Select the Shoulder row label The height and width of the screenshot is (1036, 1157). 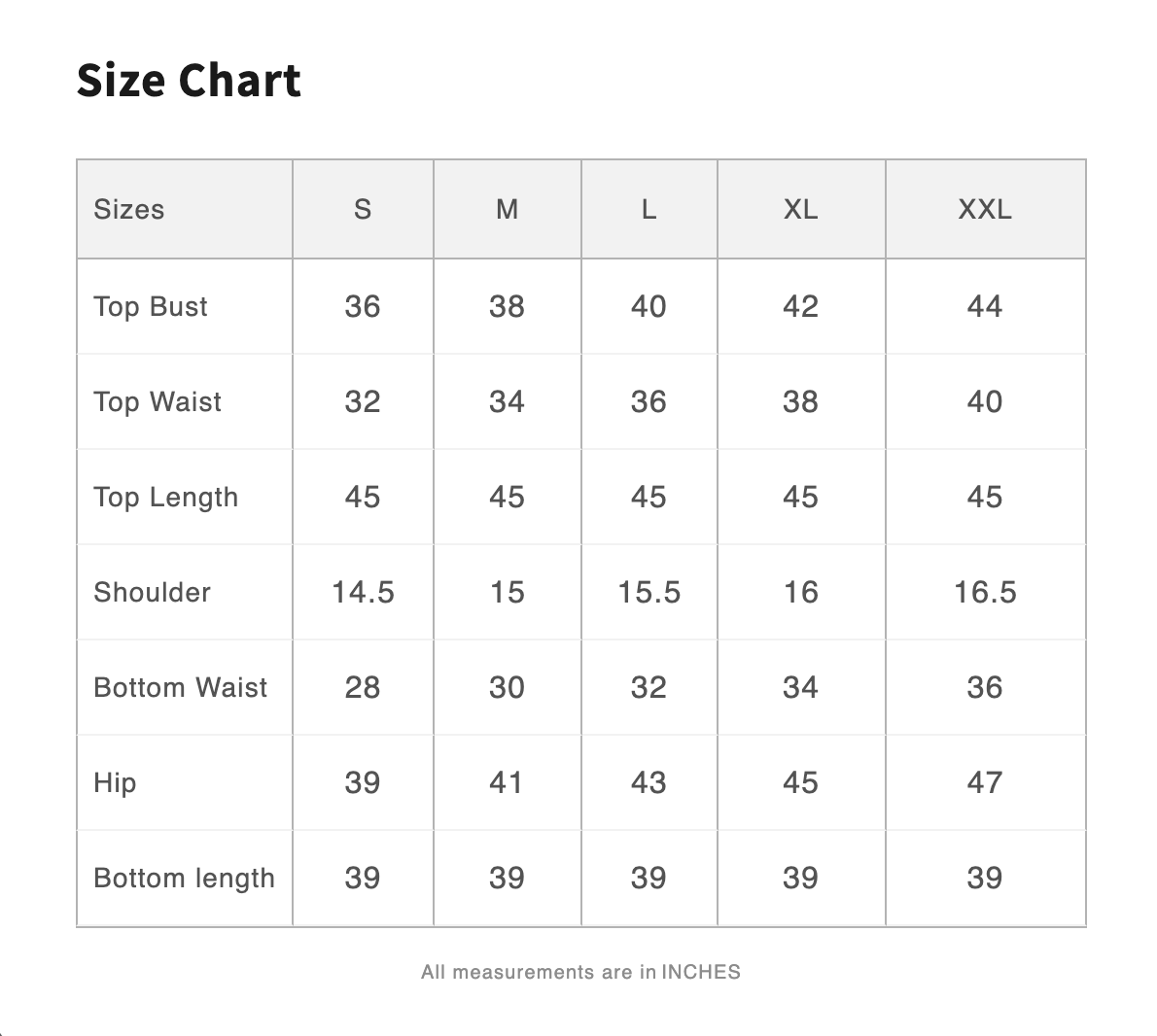point(153,593)
